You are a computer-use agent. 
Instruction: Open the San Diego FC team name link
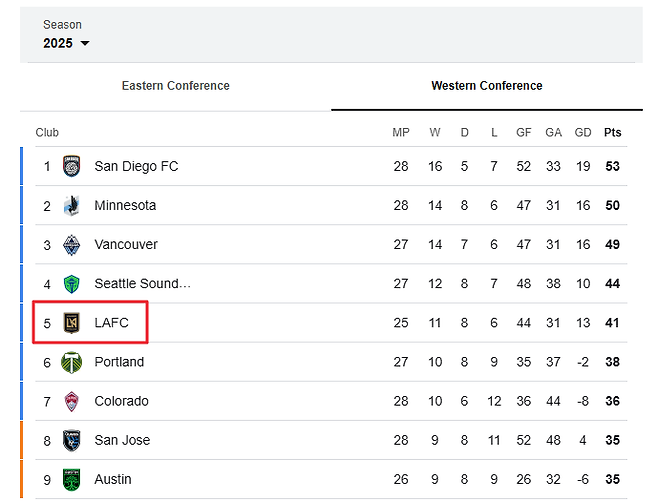click(136, 166)
